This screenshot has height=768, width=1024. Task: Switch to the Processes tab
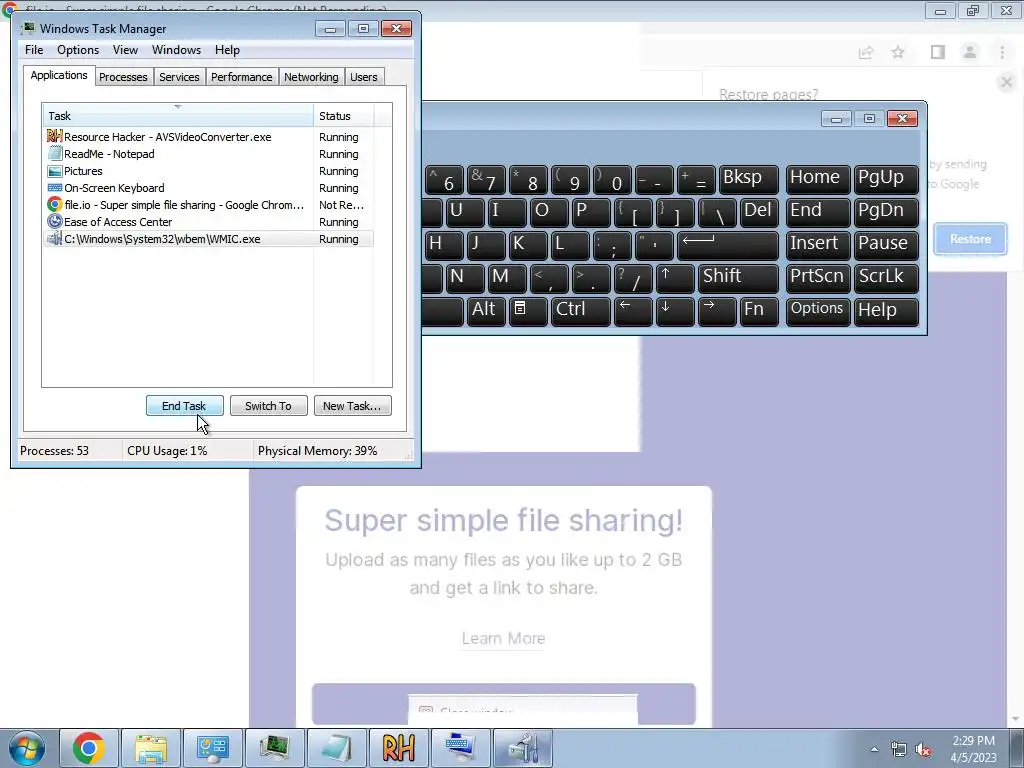[123, 77]
